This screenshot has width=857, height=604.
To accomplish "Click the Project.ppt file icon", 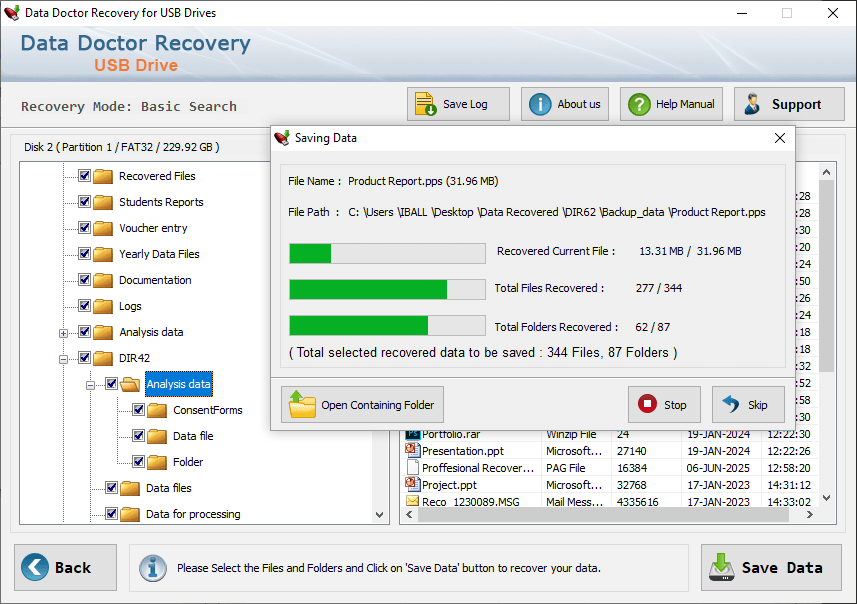I will click(x=412, y=484).
